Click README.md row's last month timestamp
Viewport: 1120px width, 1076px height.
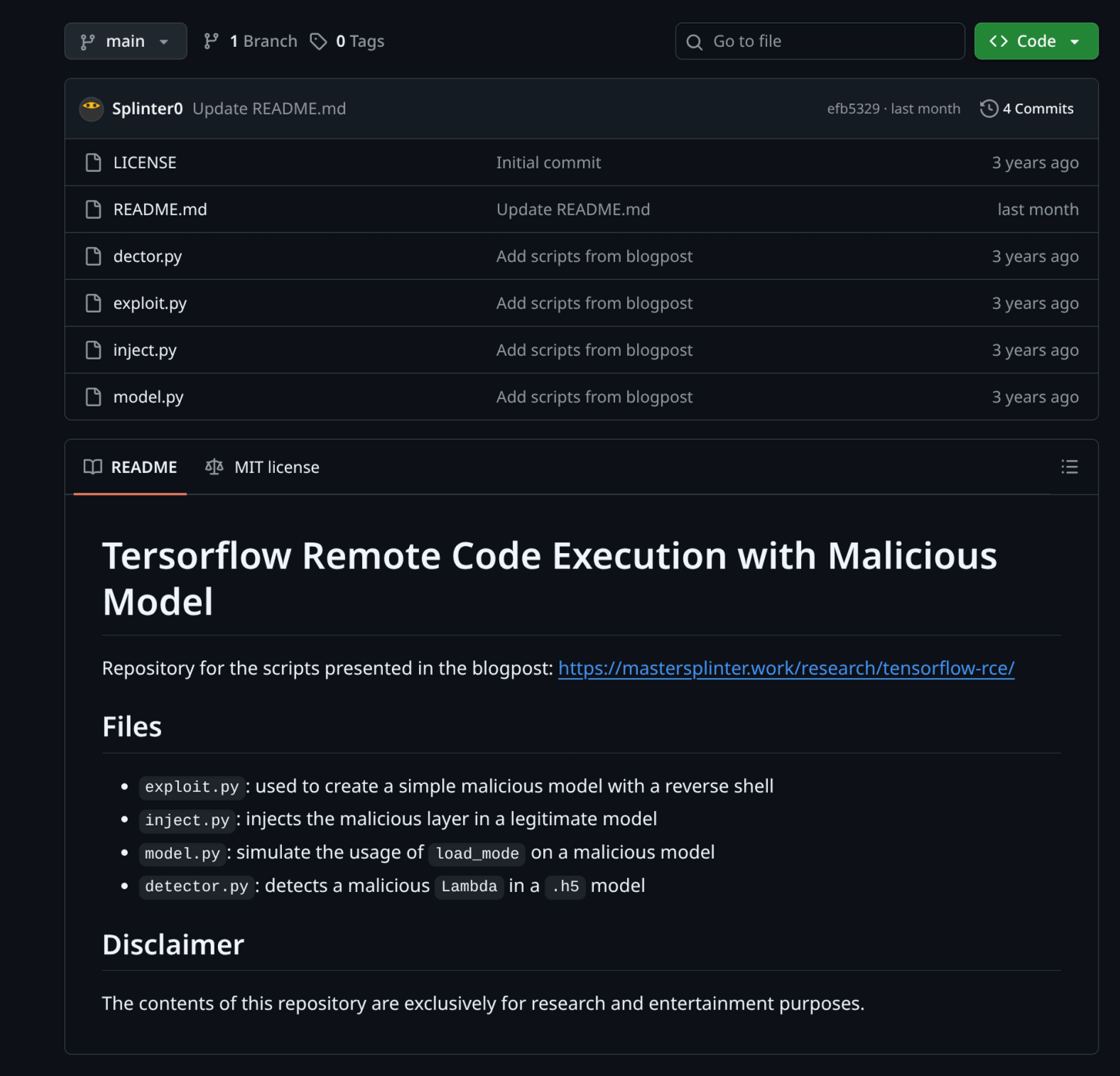click(x=1038, y=210)
